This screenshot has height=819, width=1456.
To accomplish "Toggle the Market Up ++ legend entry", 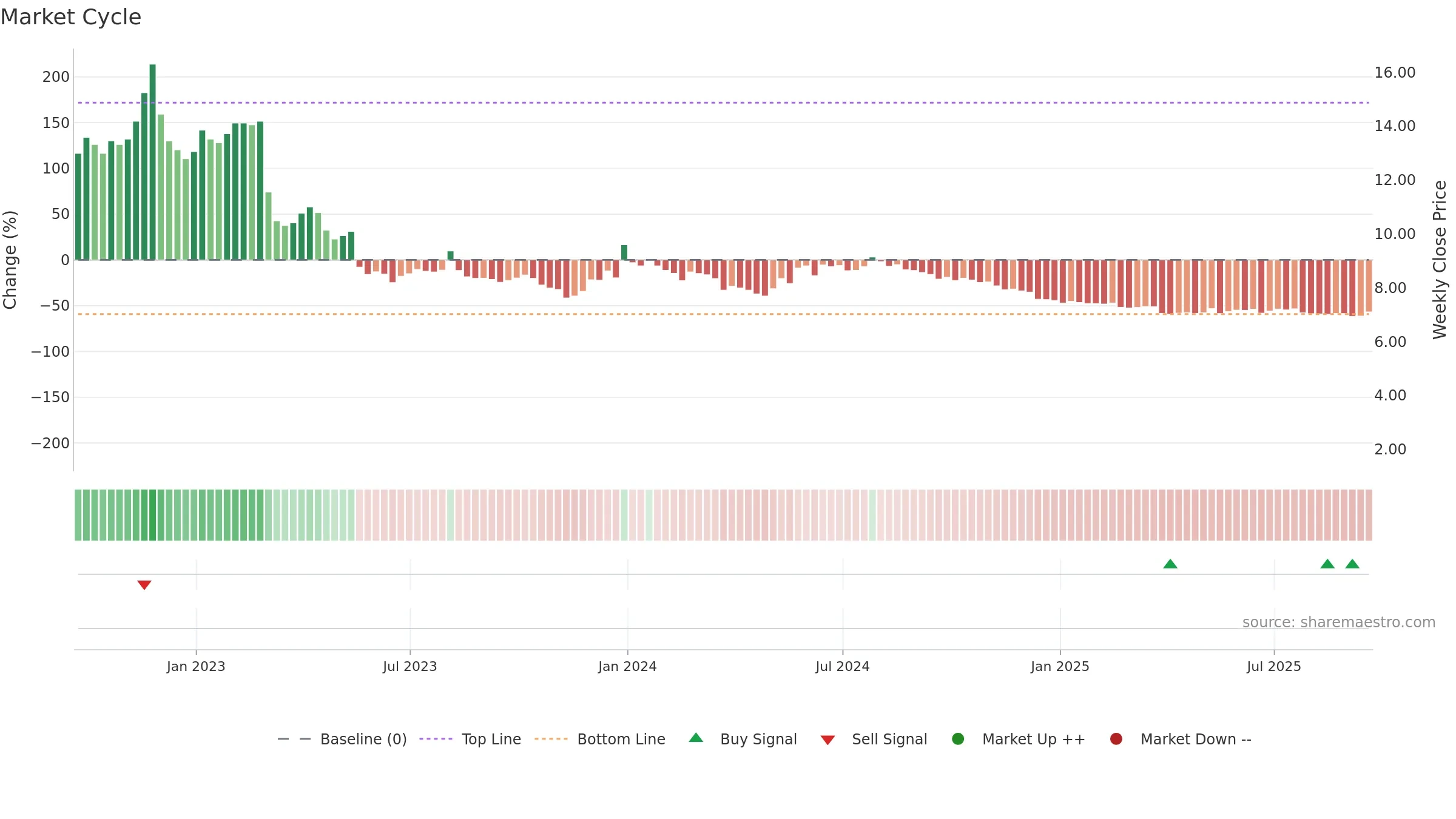I will (1019, 739).
